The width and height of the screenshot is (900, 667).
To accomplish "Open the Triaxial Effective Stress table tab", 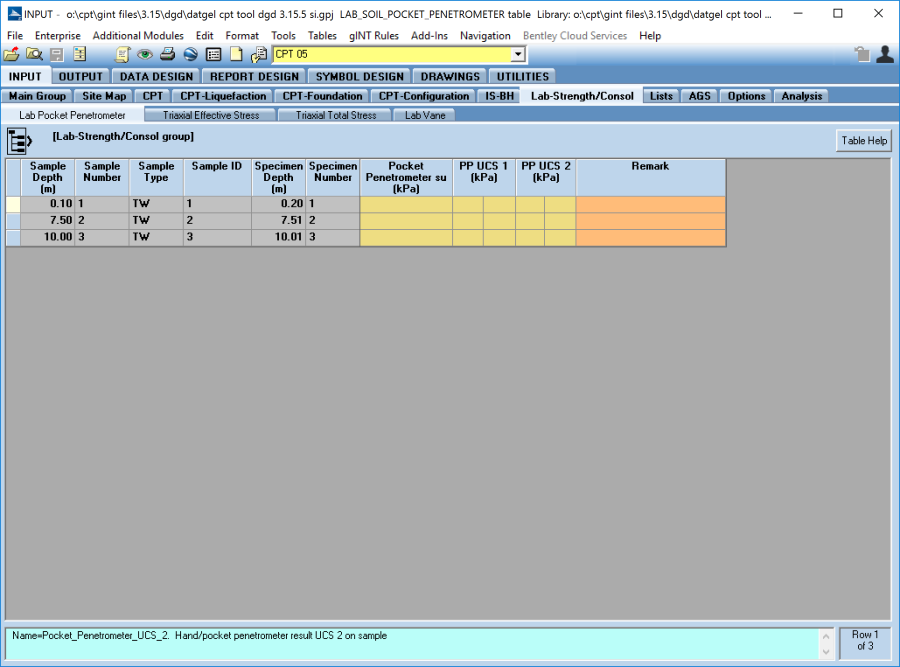I will coord(211,115).
